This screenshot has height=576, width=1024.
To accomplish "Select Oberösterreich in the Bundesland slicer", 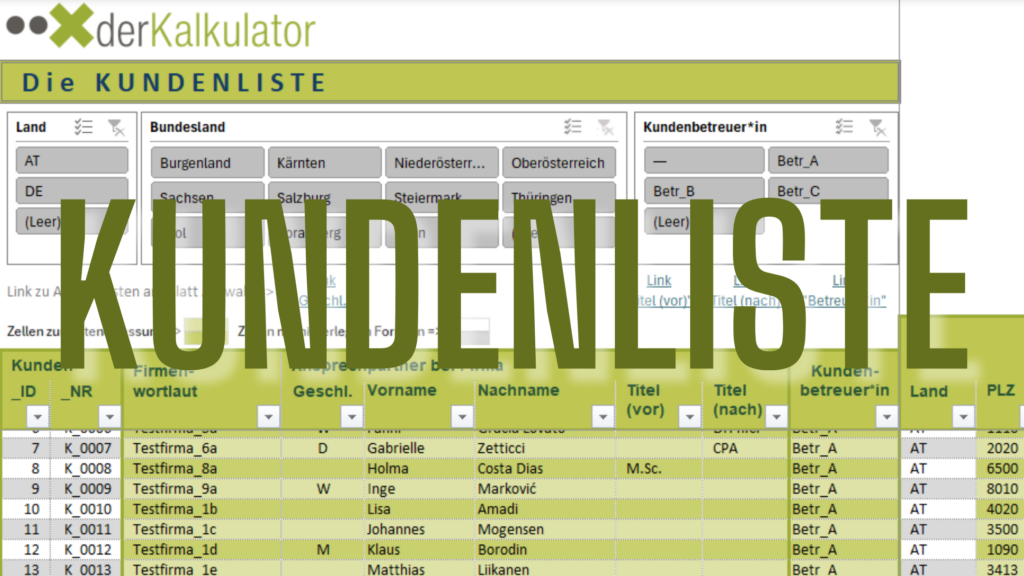I will coord(558,163).
